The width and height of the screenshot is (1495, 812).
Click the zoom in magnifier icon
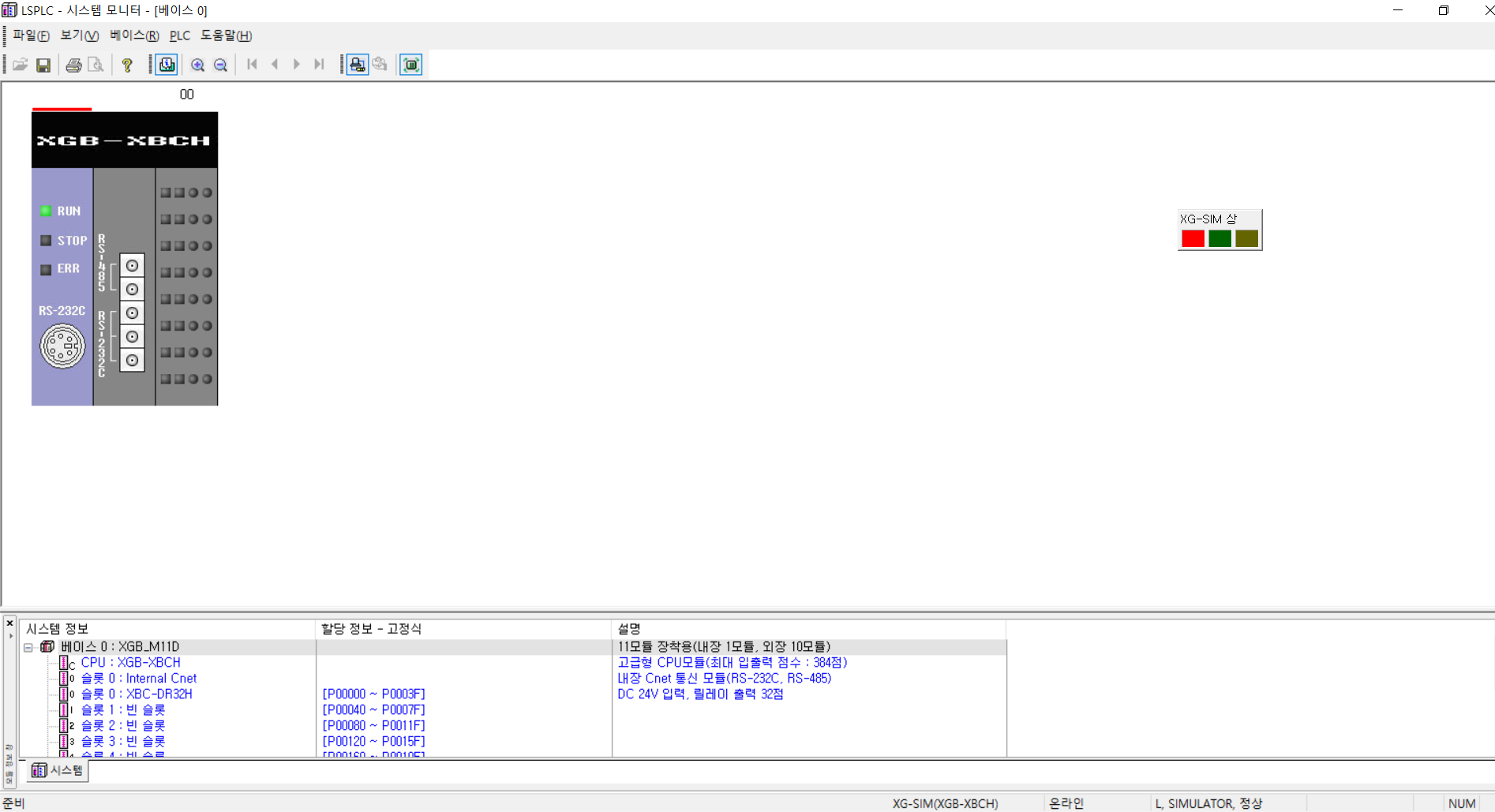(198, 65)
